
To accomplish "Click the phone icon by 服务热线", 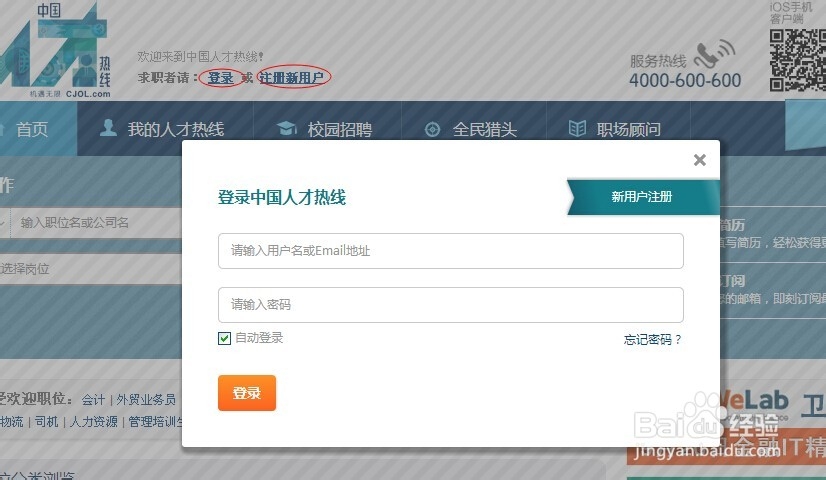I will 714,53.
